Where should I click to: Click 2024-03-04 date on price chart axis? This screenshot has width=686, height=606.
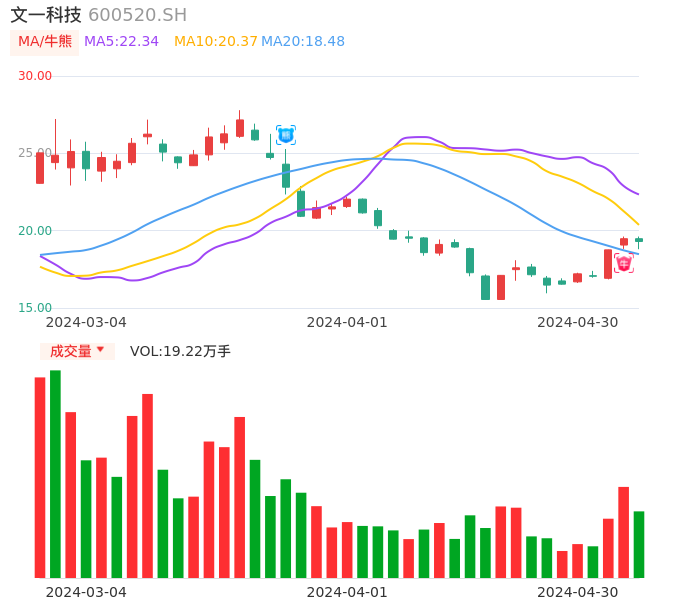tap(86, 322)
